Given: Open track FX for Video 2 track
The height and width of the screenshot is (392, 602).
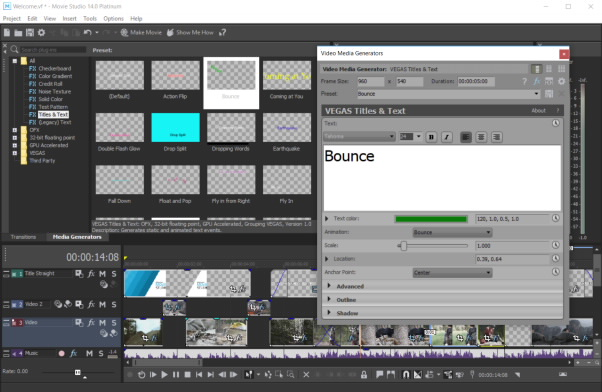Looking at the screenshot, I should [91, 304].
